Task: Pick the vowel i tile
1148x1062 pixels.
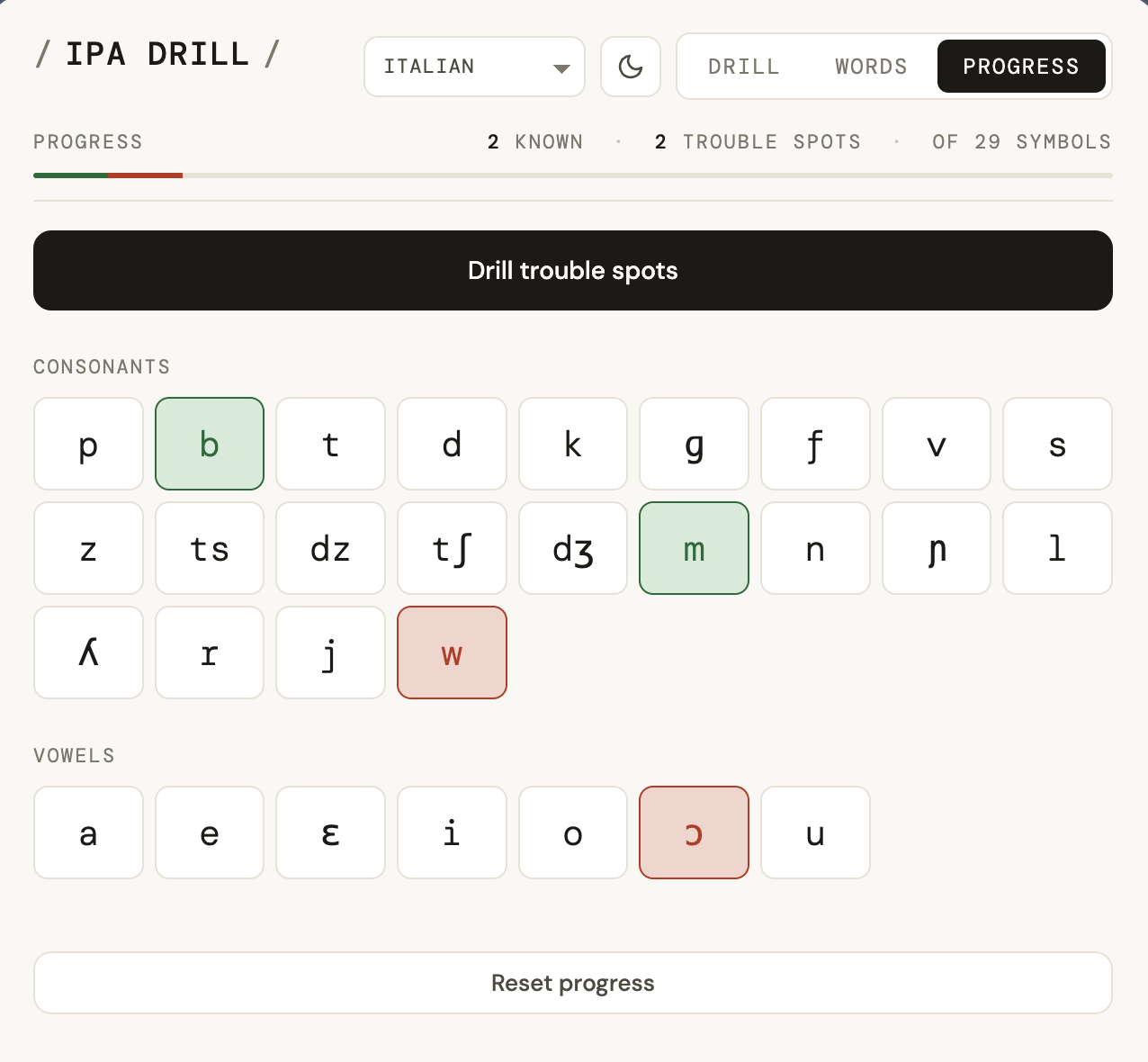Action: [x=452, y=832]
